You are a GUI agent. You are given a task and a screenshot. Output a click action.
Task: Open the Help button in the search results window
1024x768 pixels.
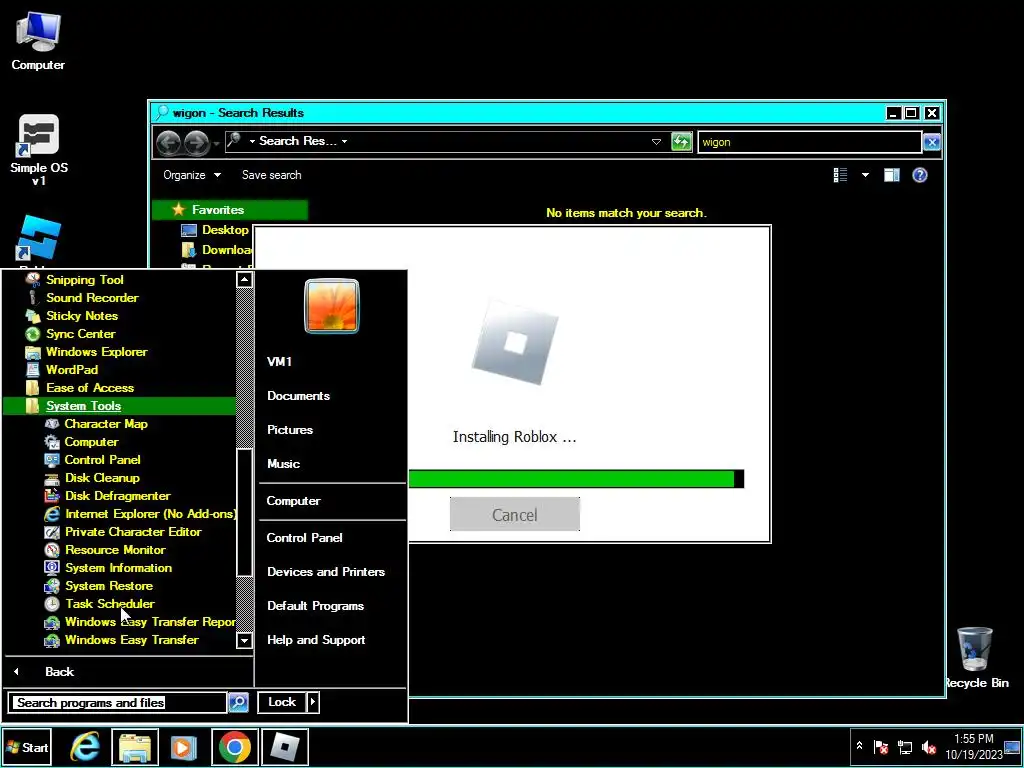point(920,175)
